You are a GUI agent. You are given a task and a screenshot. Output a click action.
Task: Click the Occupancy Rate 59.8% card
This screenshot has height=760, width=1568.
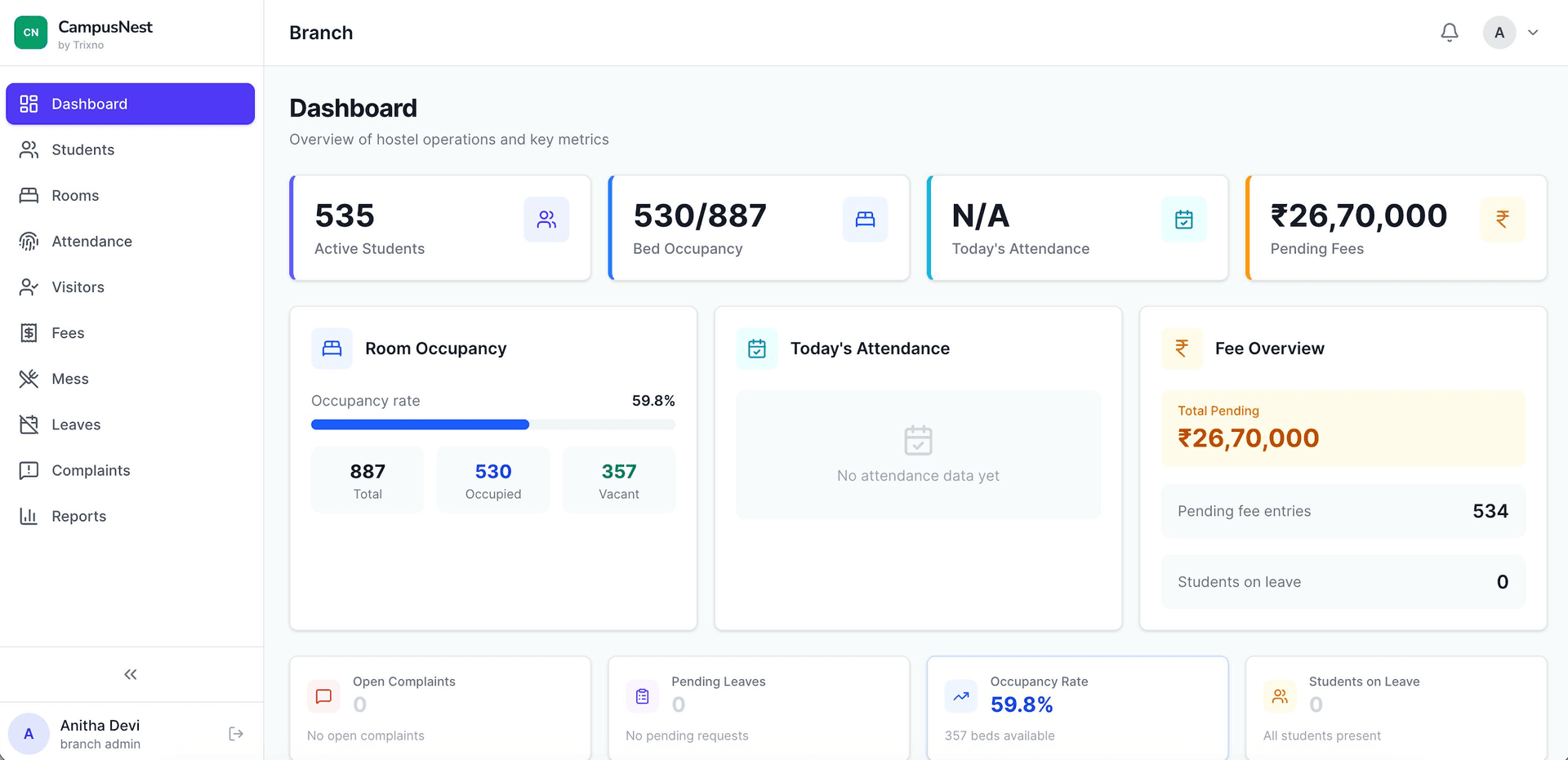1076,707
